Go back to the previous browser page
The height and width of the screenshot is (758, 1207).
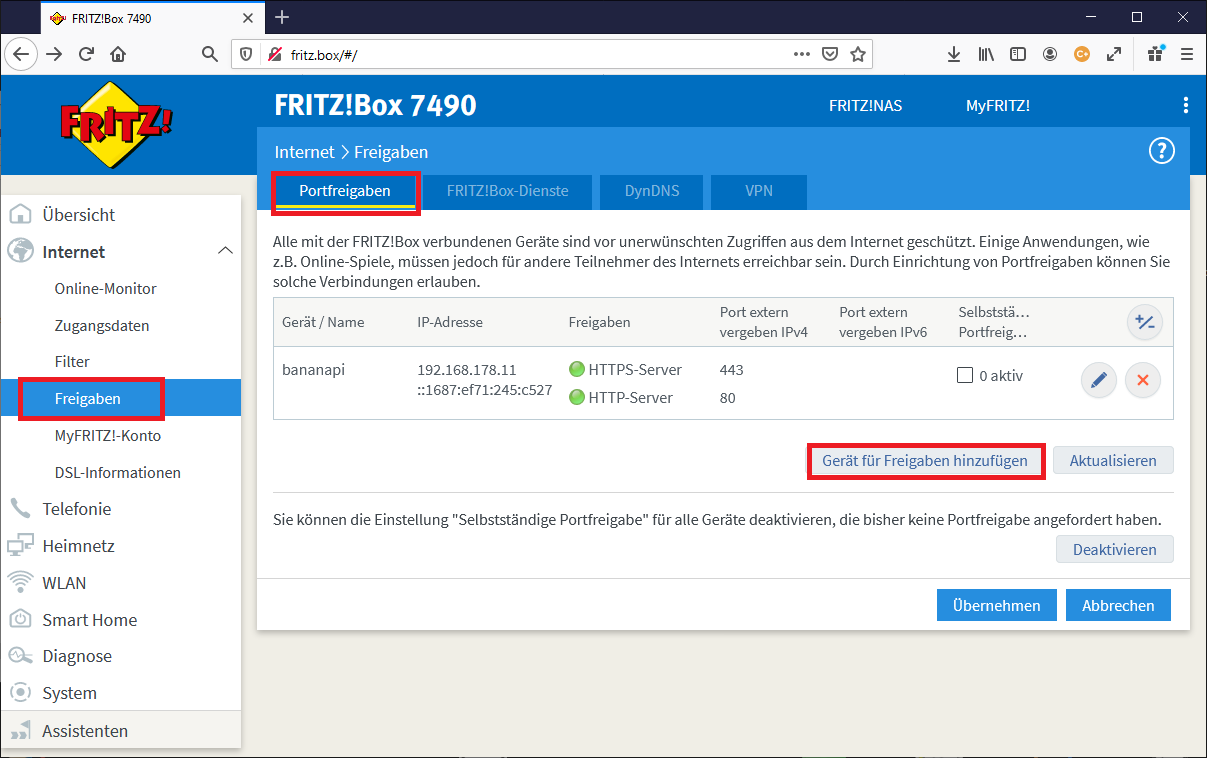coord(22,54)
